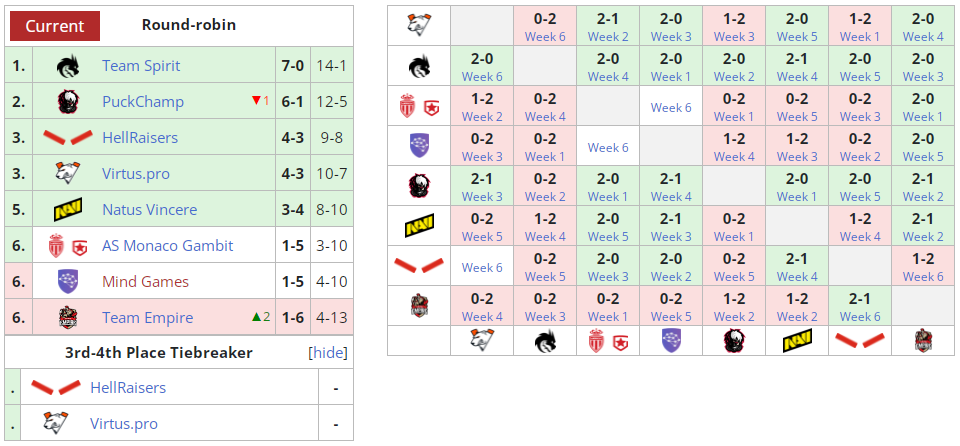
Task: Click the Team Empire logo in standings
Action: tap(68, 318)
